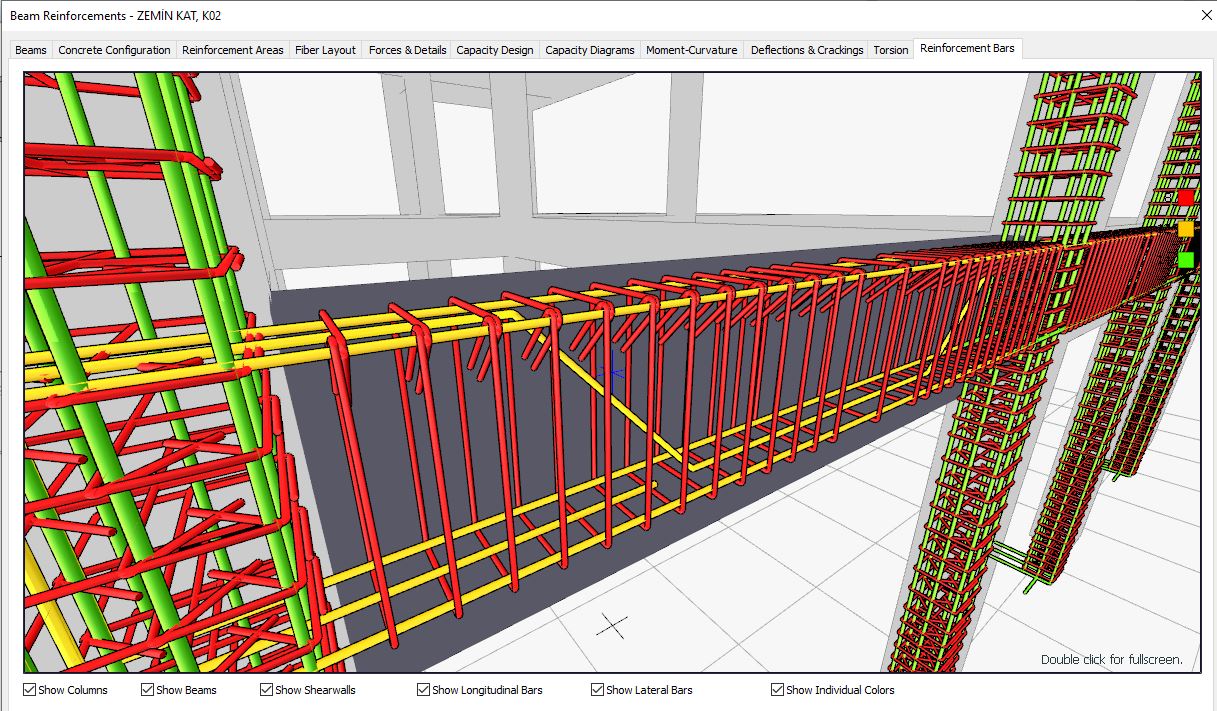Enable the Show Columns checkbox
Image resolution: width=1217 pixels, height=711 pixels.
coord(27,689)
